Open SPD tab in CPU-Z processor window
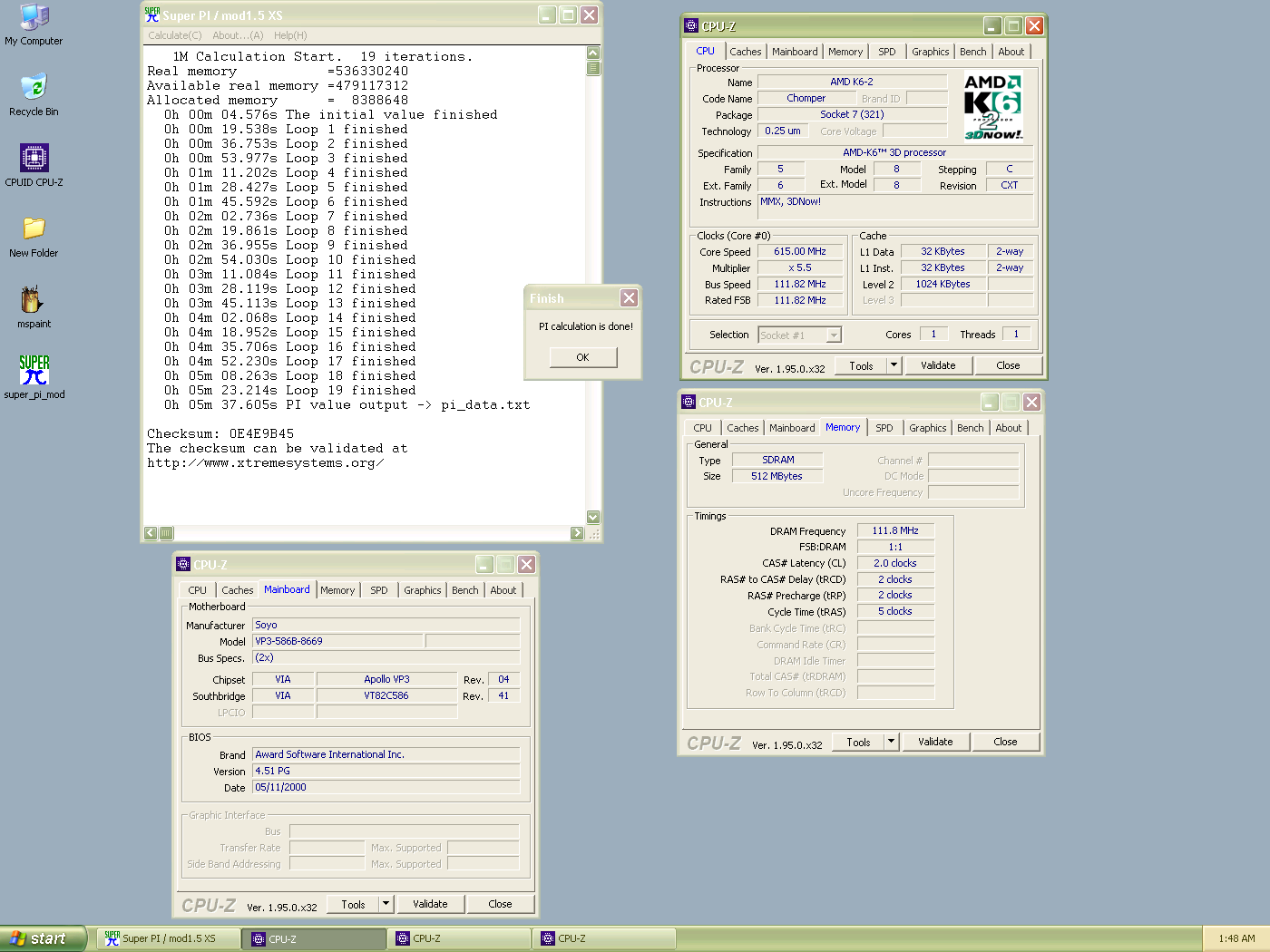 [887, 52]
